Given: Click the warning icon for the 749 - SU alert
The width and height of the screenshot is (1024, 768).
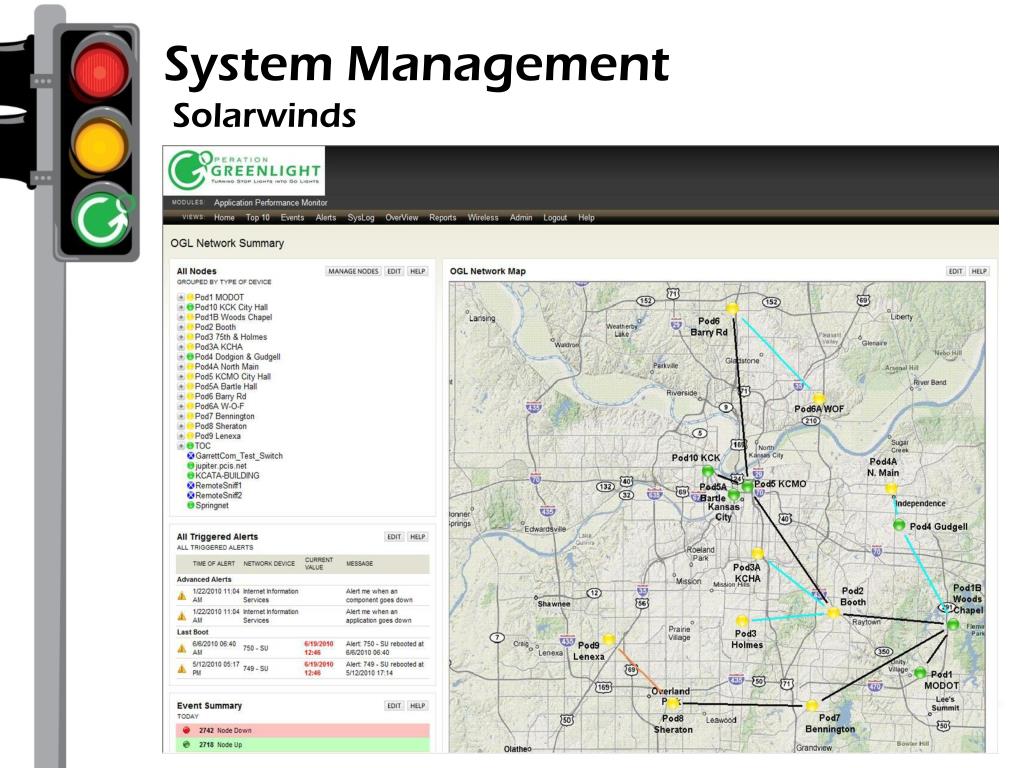Looking at the screenshot, I should [x=182, y=669].
